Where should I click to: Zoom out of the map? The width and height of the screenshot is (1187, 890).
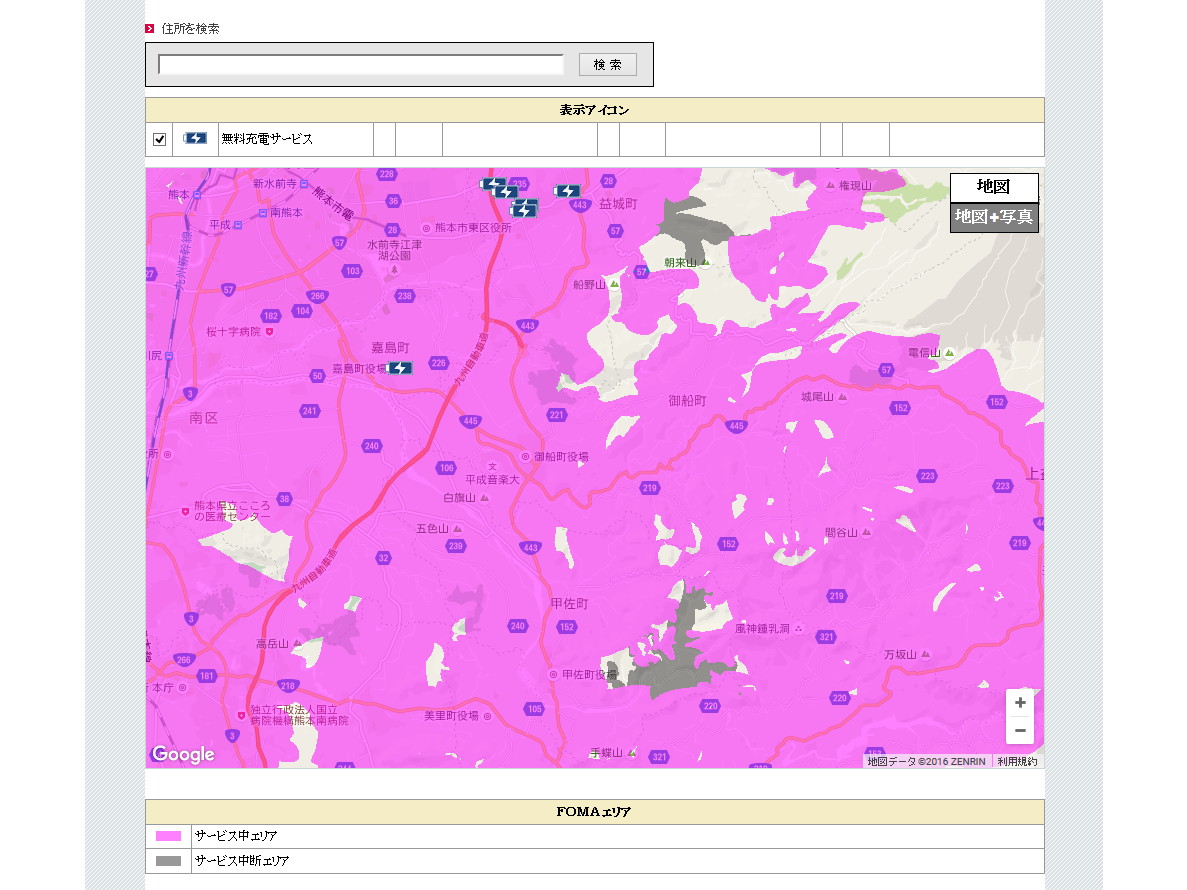(1019, 731)
